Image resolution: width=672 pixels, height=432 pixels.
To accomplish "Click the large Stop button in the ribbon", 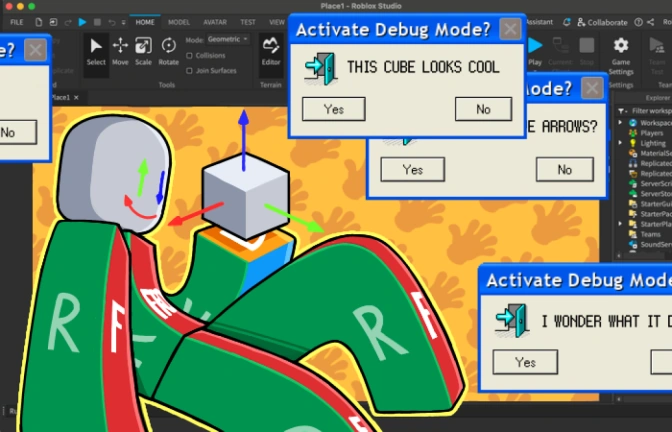I will pyautogui.click(x=587, y=52).
